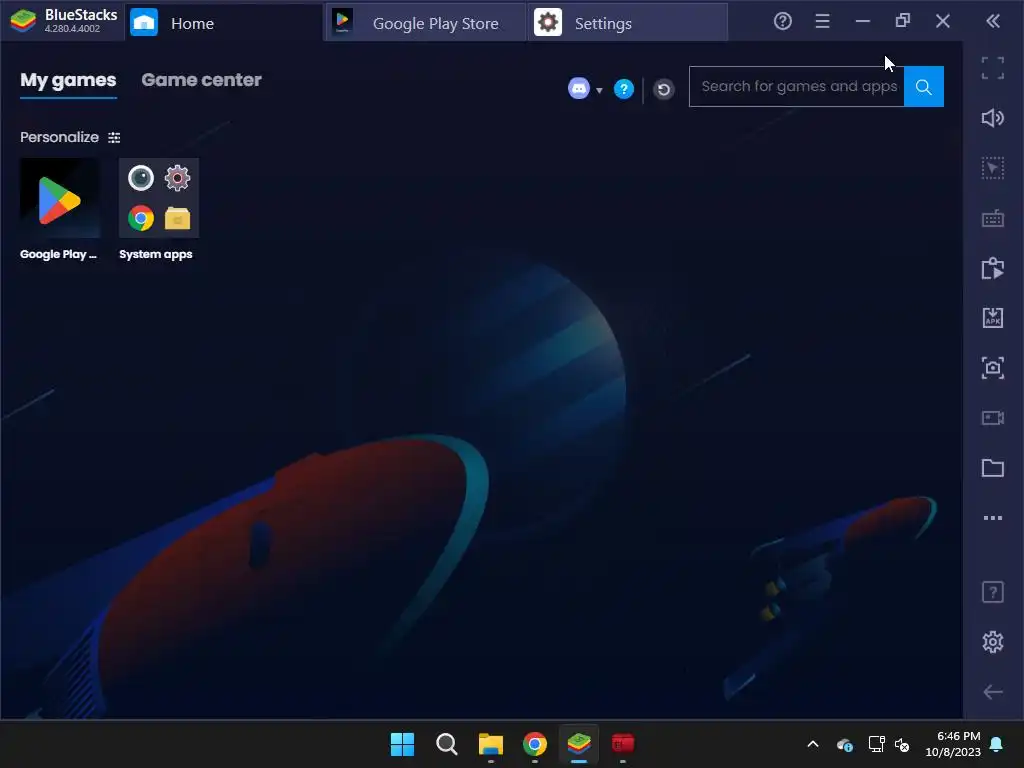Open the notification bell in taskbar
This screenshot has height=768, width=1024.
pyautogui.click(x=997, y=744)
